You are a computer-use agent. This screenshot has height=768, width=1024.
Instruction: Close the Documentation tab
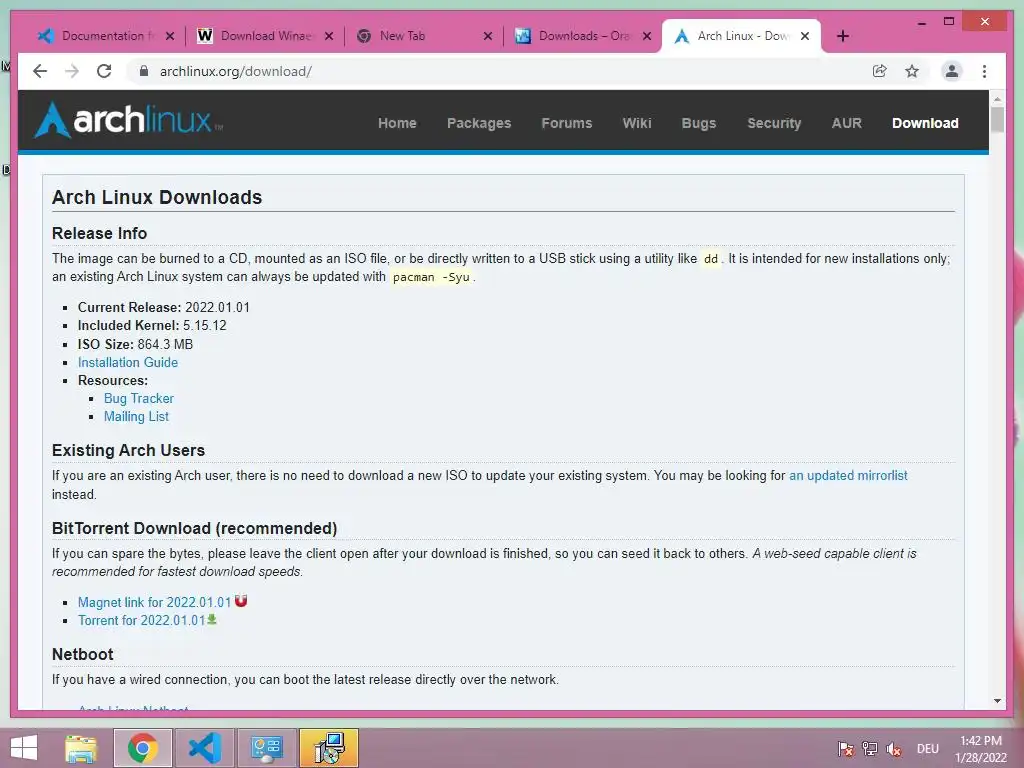tap(170, 36)
